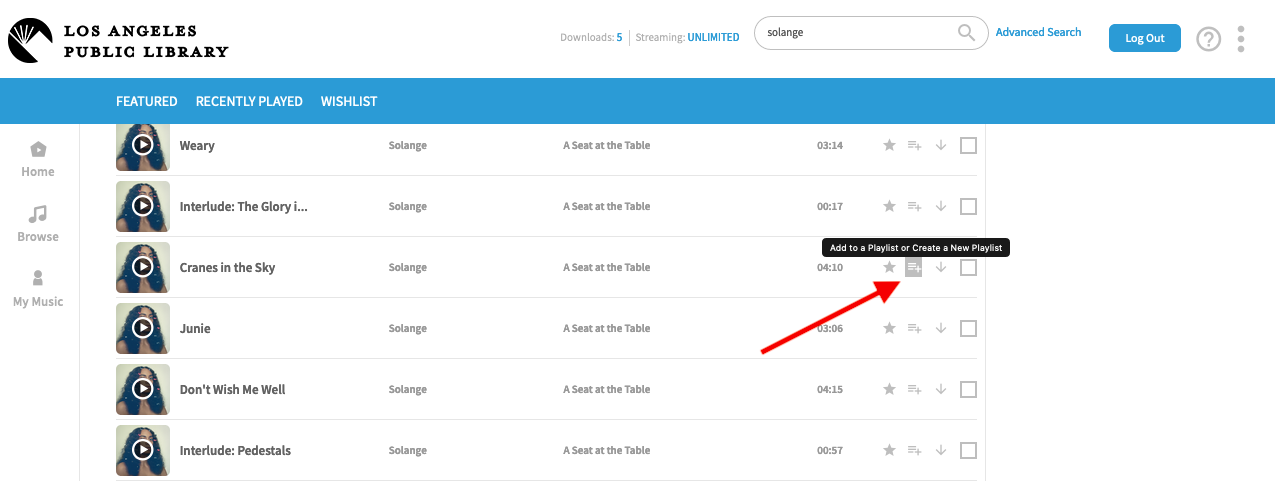Go to the Wishlist tab
Viewport: 1275px width, 481px height.
coord(349,101)
